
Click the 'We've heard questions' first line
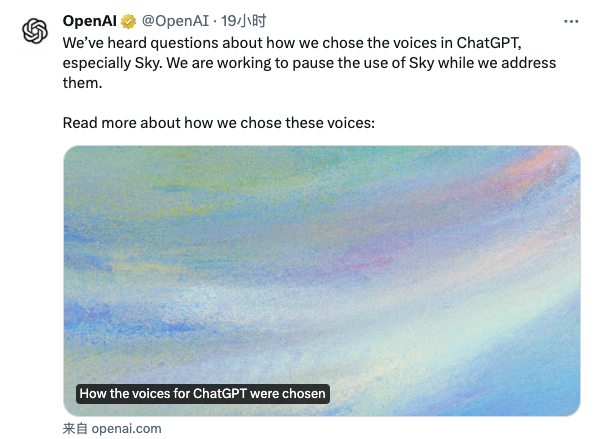292,43
